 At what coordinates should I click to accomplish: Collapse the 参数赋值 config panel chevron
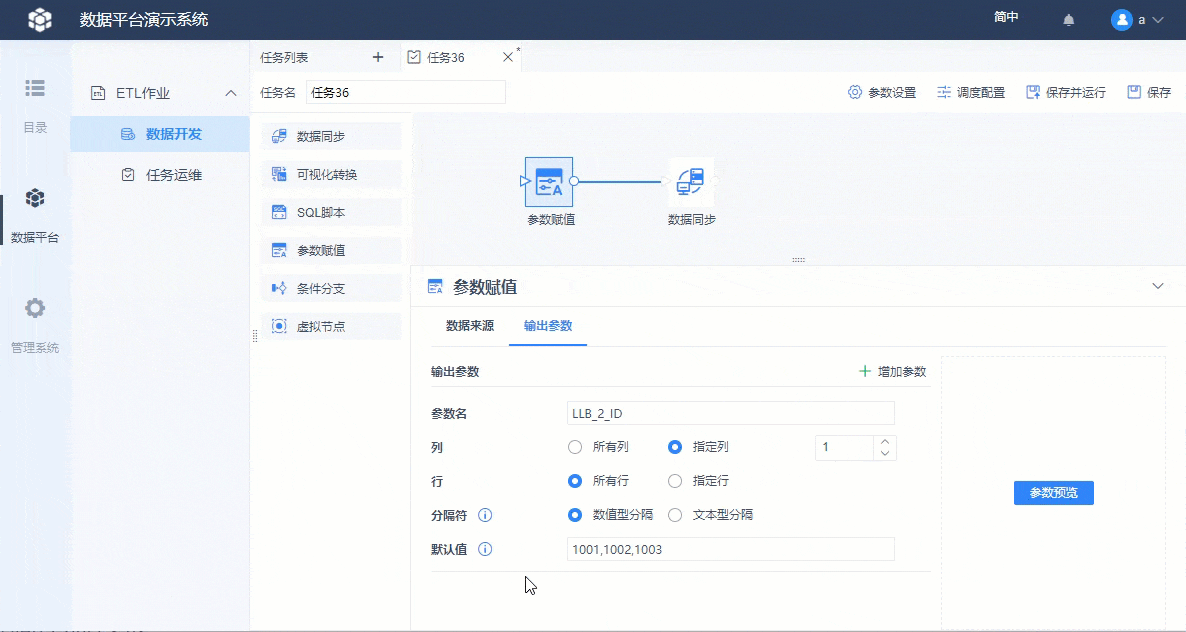point(1157,286)
